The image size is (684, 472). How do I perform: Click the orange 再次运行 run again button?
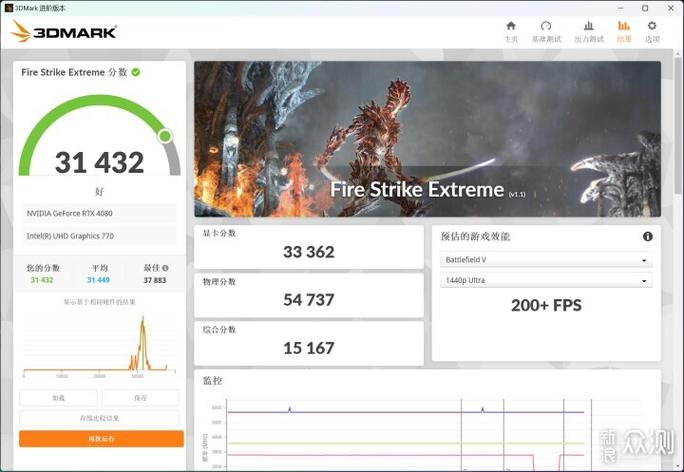[101, 438]
